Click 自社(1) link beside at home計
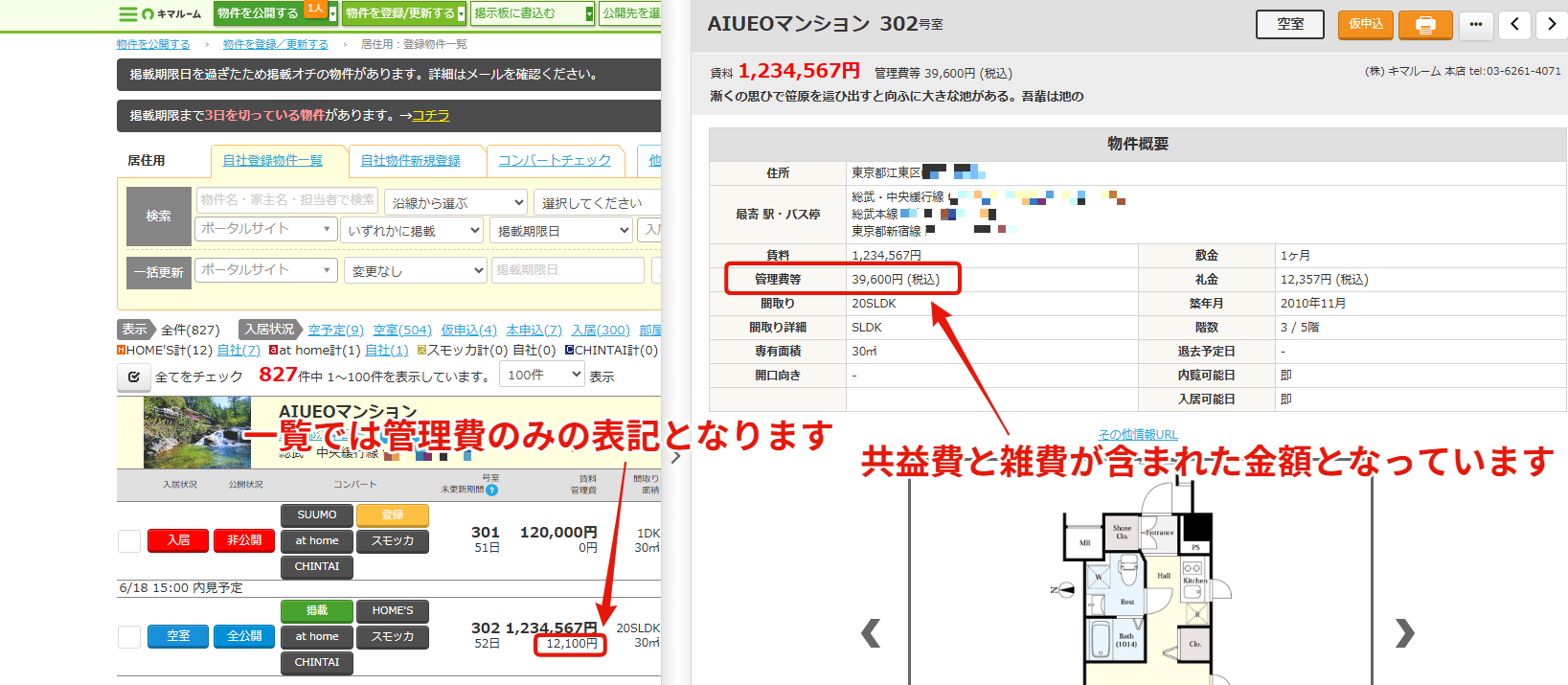The height and width of the screenshot is (685, 1568). 387,351
